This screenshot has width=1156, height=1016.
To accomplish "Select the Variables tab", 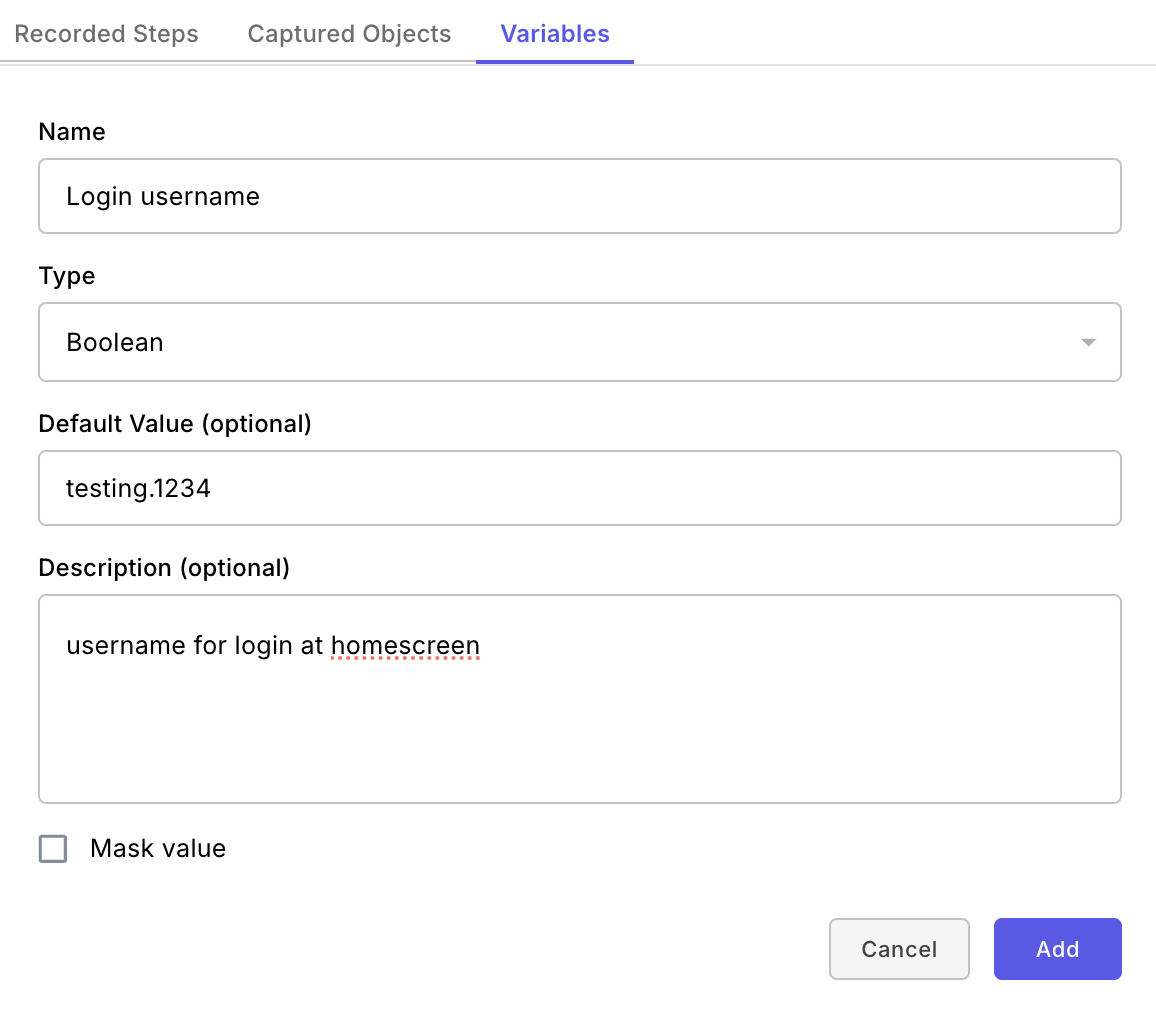I will pyautogui.click(x=555, y=34).
